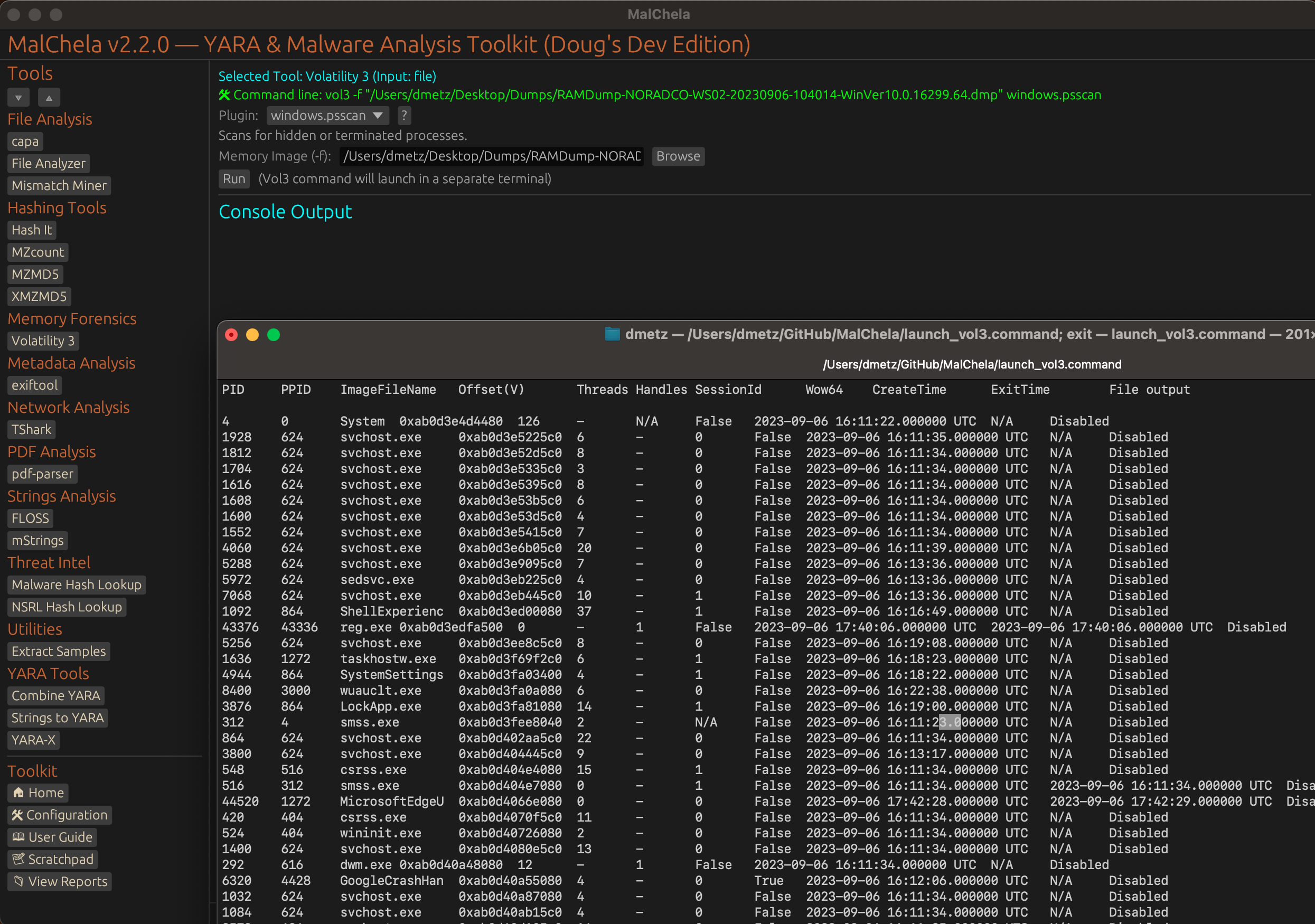Click the SystemSettings process entry
Viewport: 1315px width, 924px height.
(x=392, y=675)
